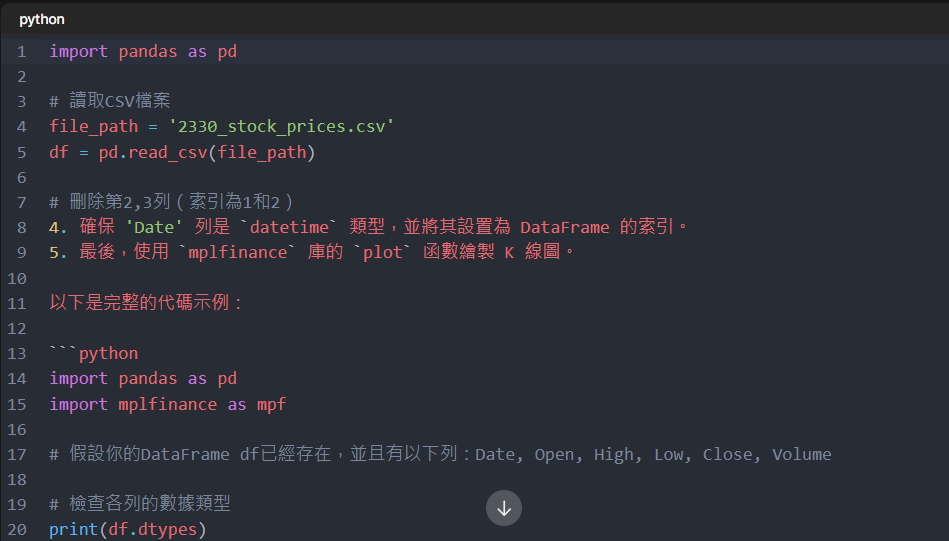This screenshot has width=949, height=541.
Task: Click the scroll-down arrow button
Action: pos(504,508)
